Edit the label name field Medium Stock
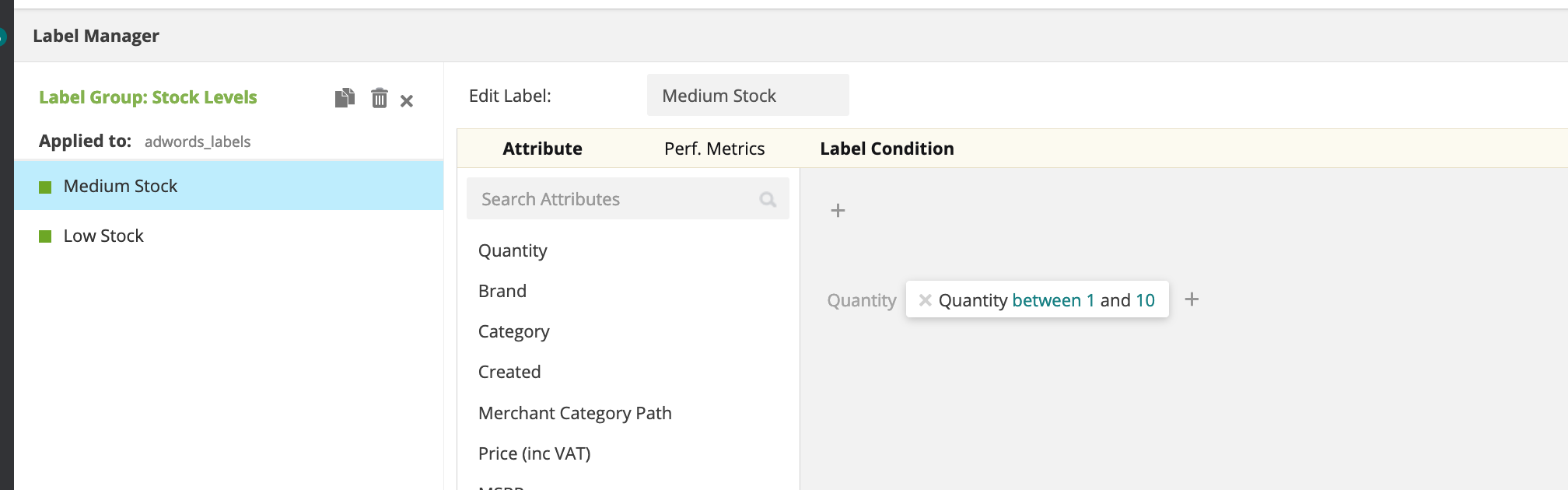This screenshot has width=1568, height=490. coord(747,96)
